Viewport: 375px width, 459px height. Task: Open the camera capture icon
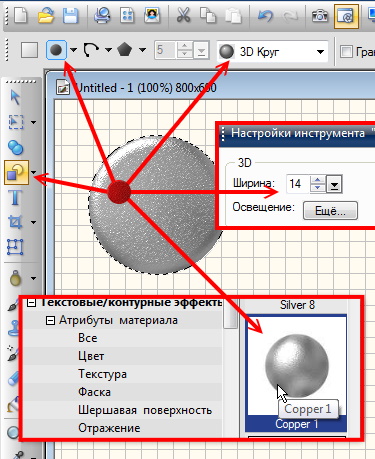click(x=319, y=16)
